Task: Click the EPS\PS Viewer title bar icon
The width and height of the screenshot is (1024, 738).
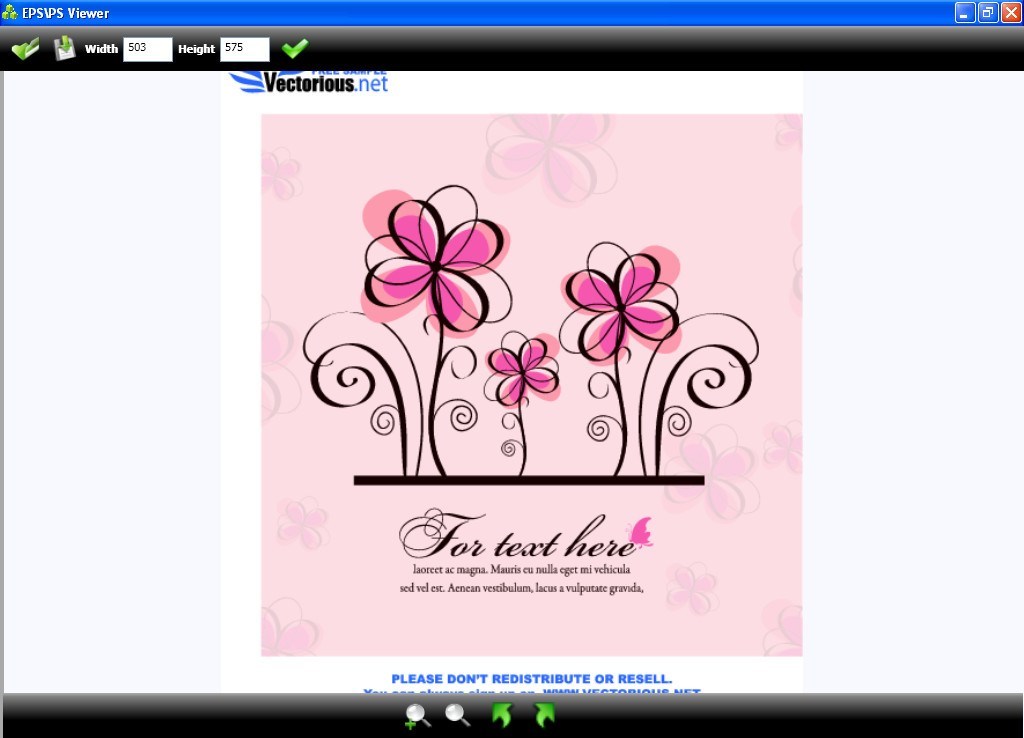Action: pos(10,12)
